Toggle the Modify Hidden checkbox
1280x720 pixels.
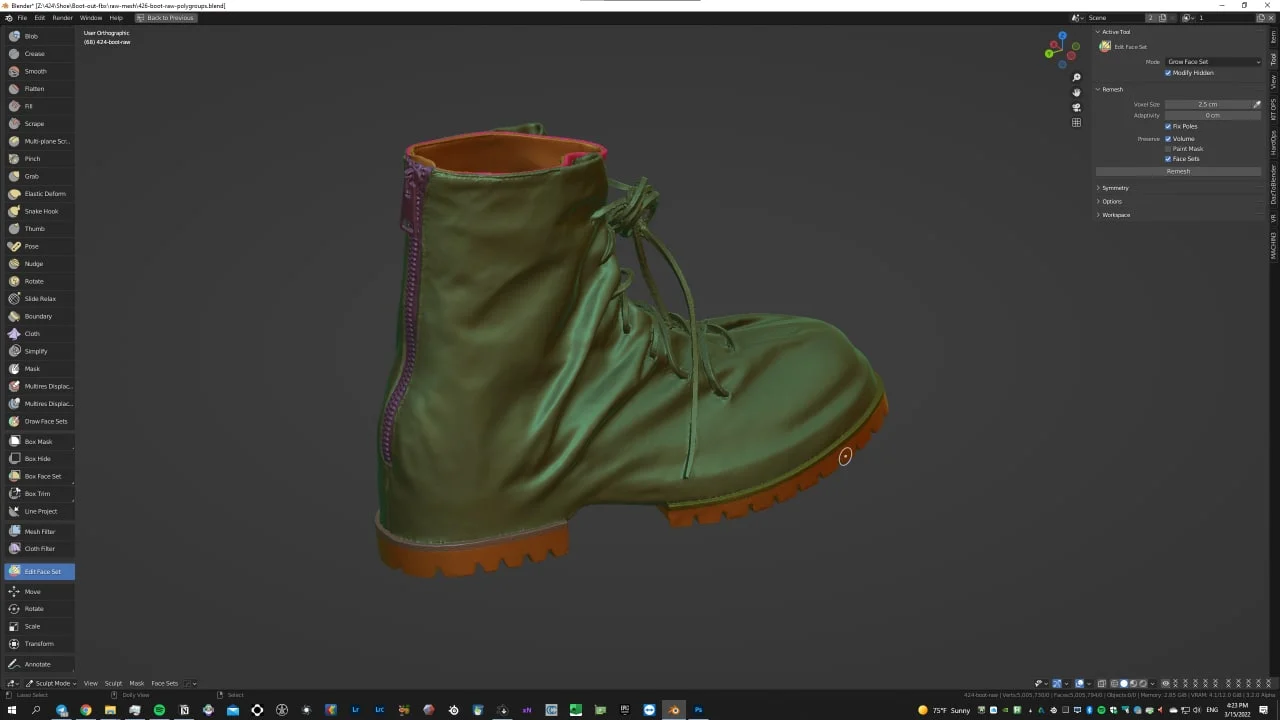pyautogui.click(x=1168, y=73)
